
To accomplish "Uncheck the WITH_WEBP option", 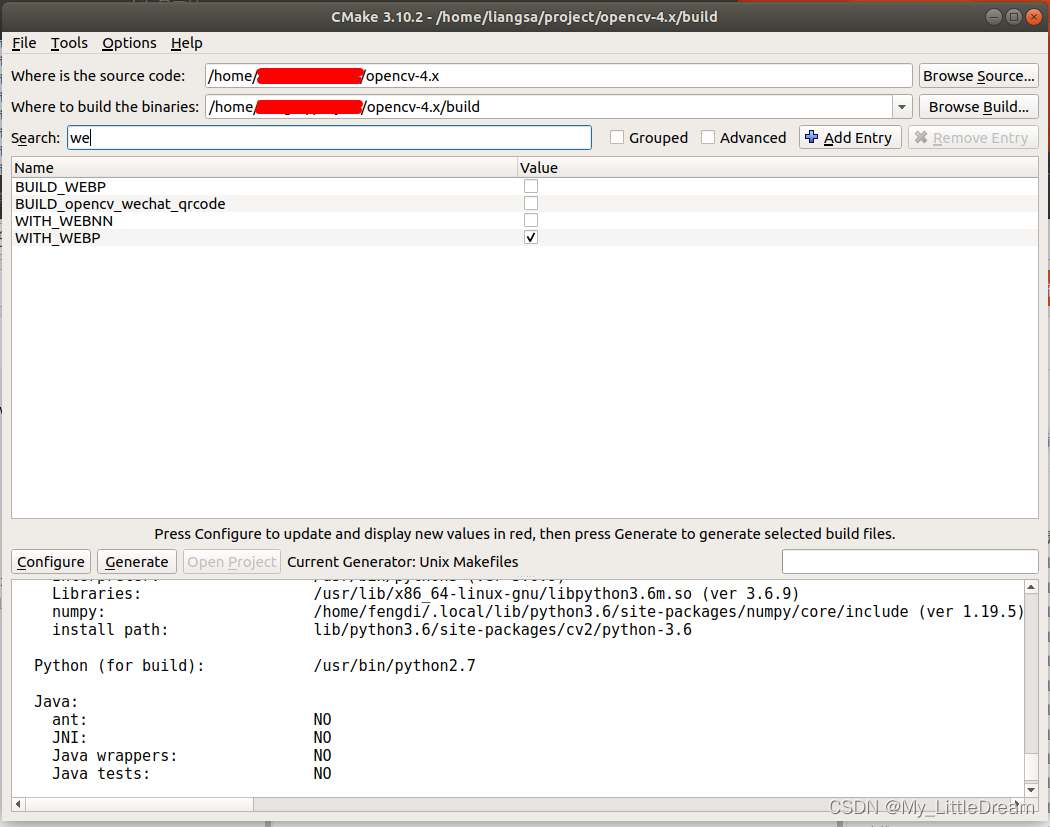I will click(x=531, y=238).
